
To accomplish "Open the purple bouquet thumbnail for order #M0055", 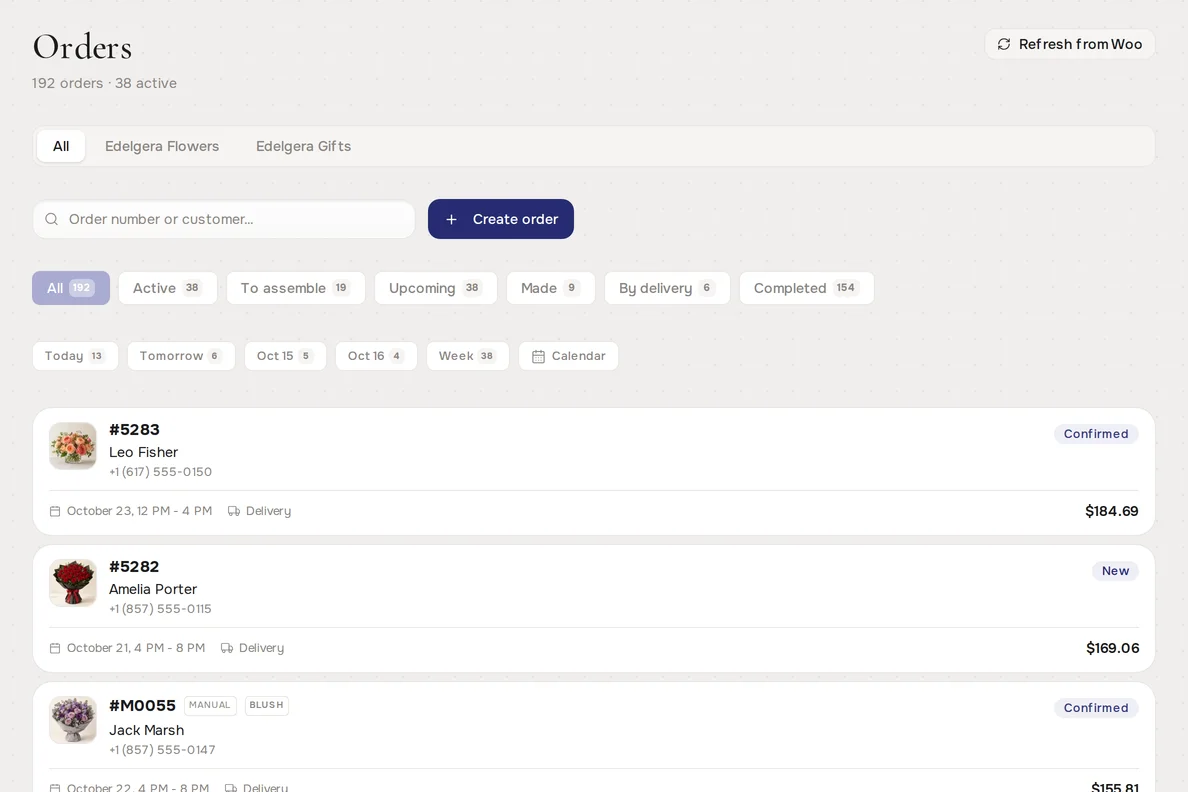I will click(73, 720).
